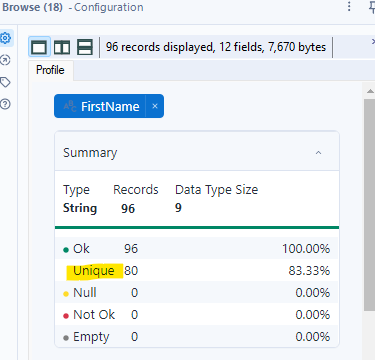Switch to top-bottom split view layout
The width and height of the screenshot is (375, 360).
[x=85, y=47]
